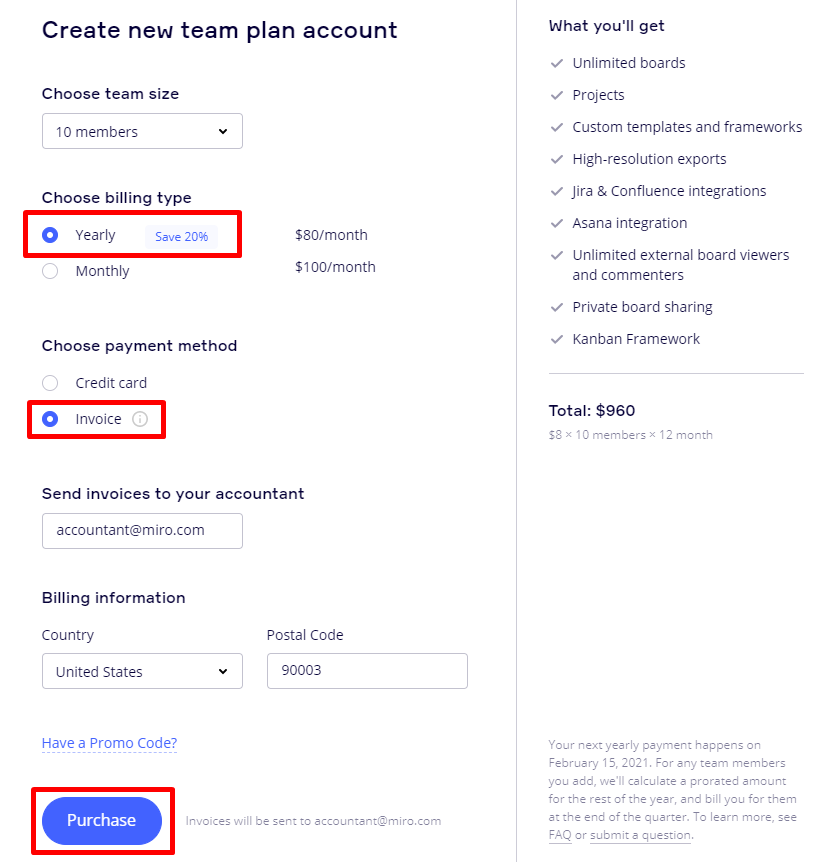Focus the accountant email input field
The width and height of the screenshot is (832, 862).
[x=142, y=531]
